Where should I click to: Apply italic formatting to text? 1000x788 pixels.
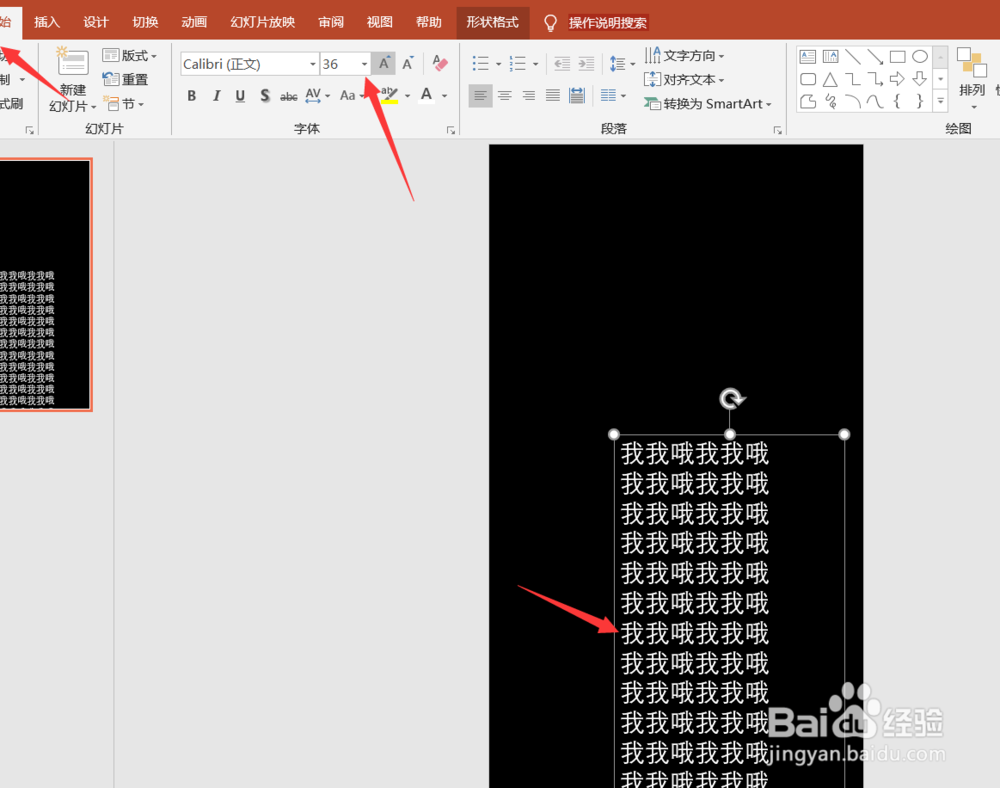coord(216,96)
